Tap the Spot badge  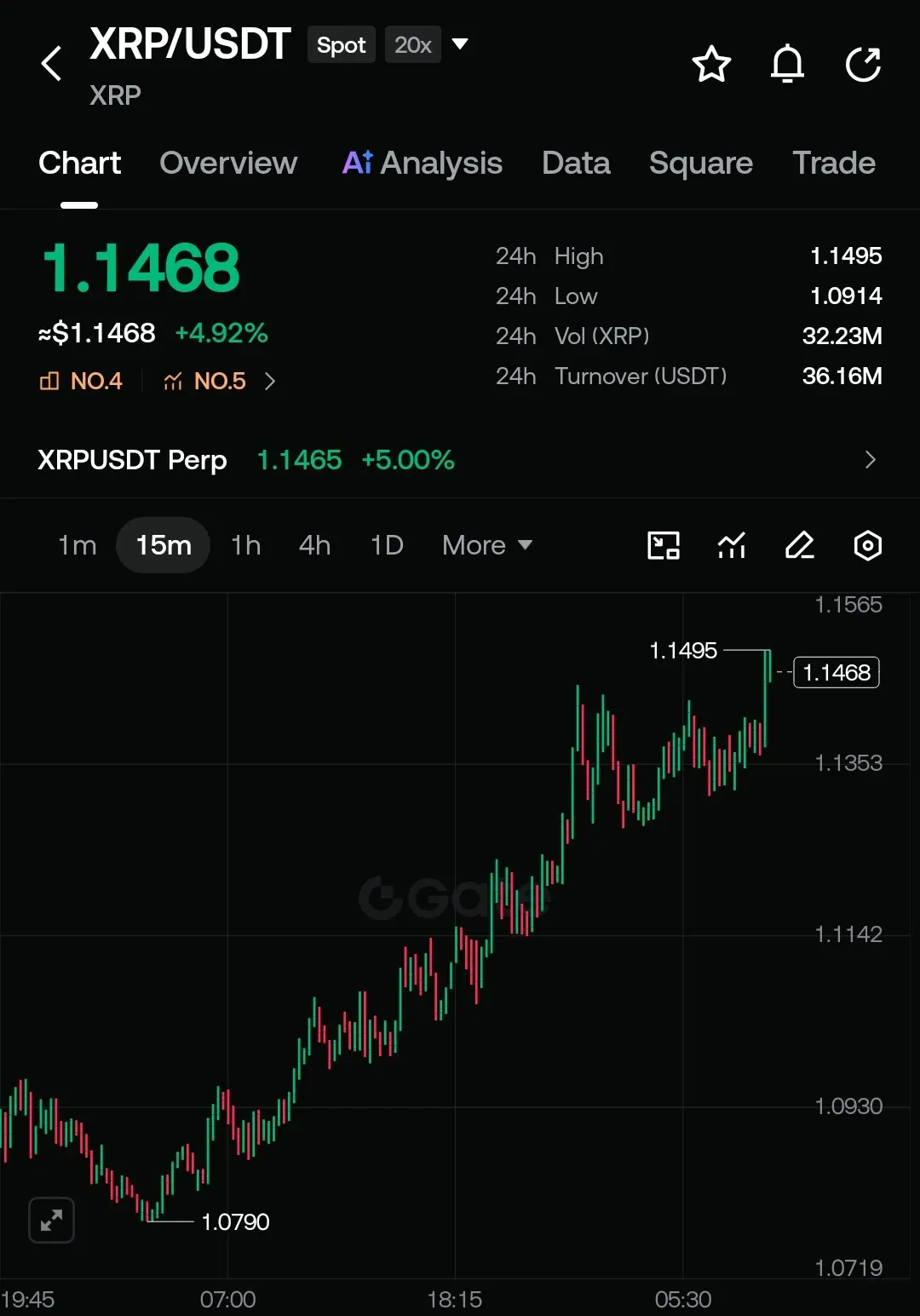(342, 45)
